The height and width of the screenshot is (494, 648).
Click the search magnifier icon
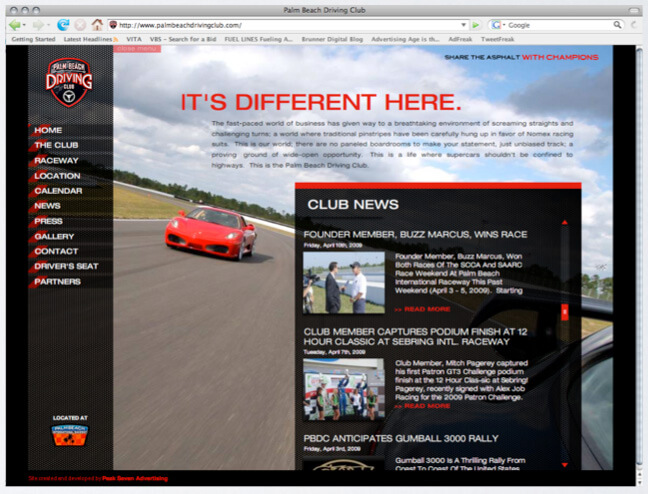pyautogui.click(x=617, y=25)
